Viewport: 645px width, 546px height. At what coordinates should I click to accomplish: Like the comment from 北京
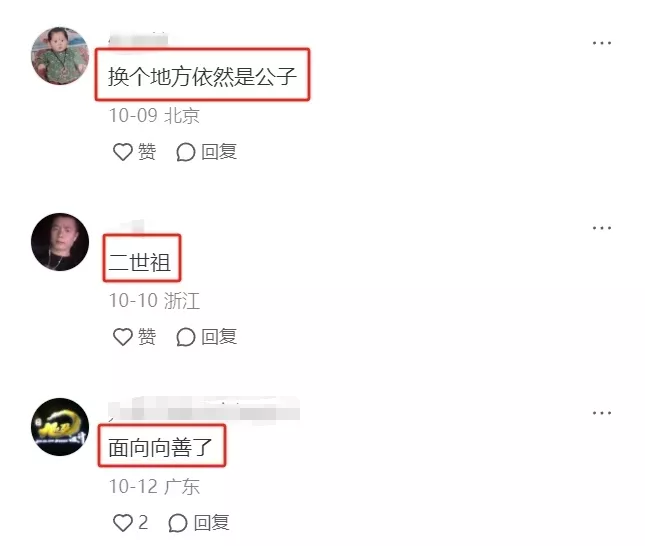coord(123,152)
